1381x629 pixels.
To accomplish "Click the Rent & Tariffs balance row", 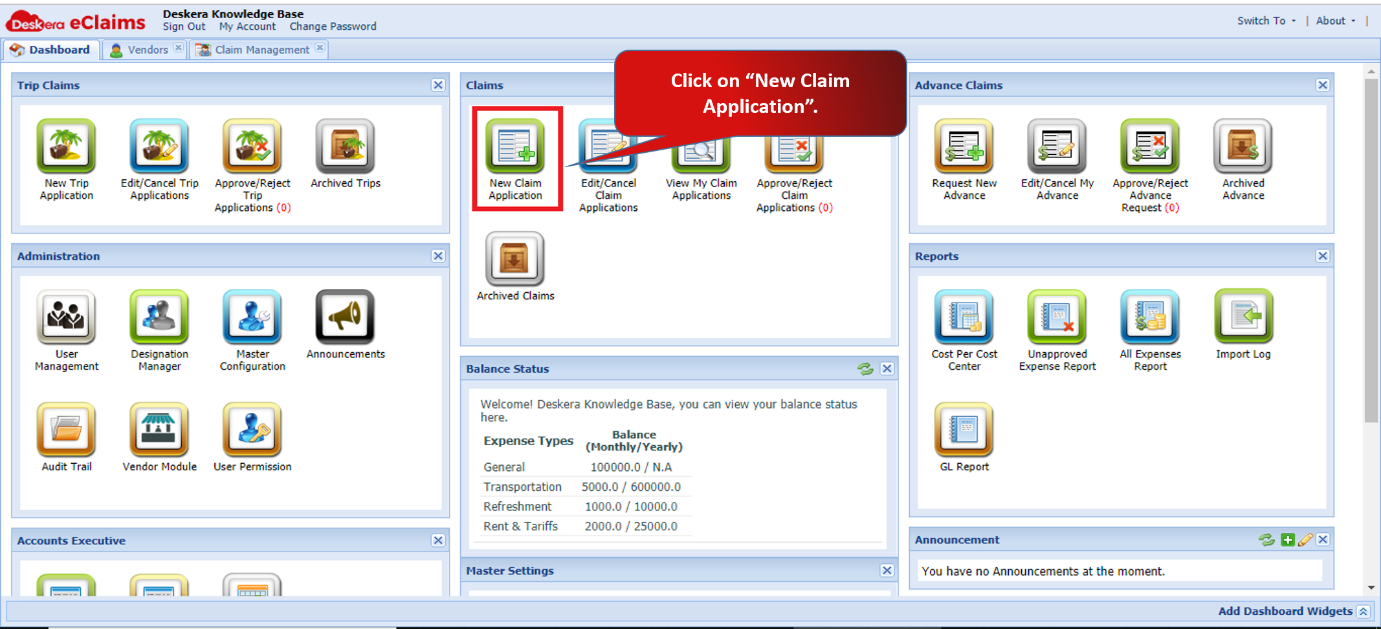I will coord(584,527).
